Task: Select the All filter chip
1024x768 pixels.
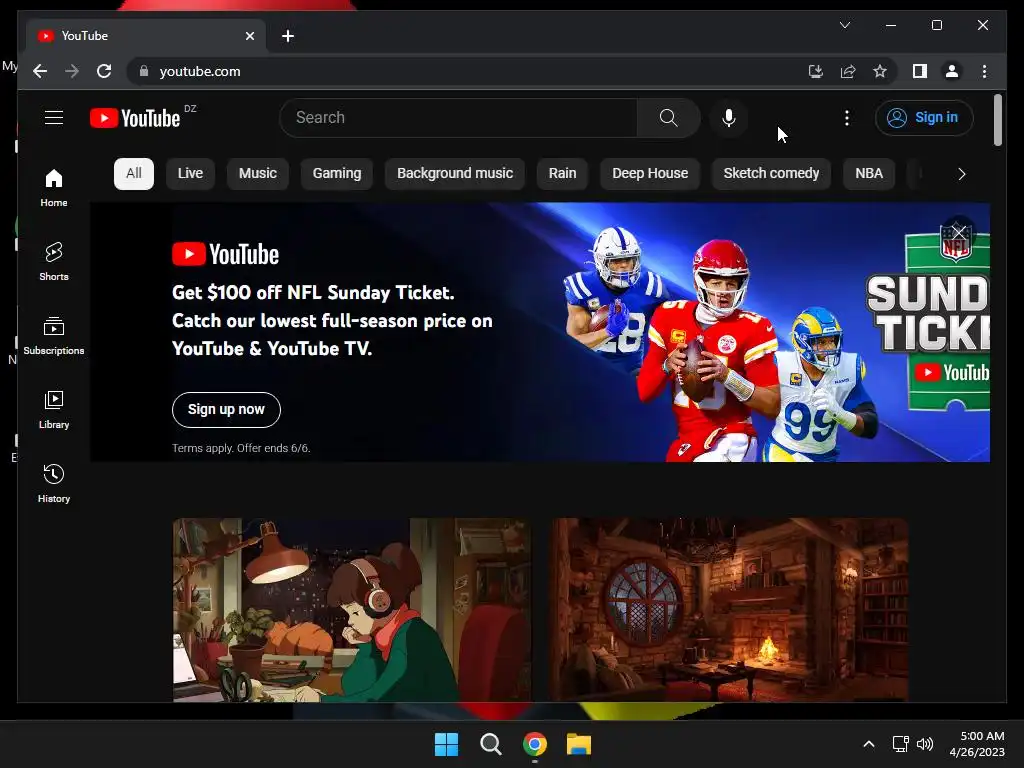Action: [x=134, y=174]
